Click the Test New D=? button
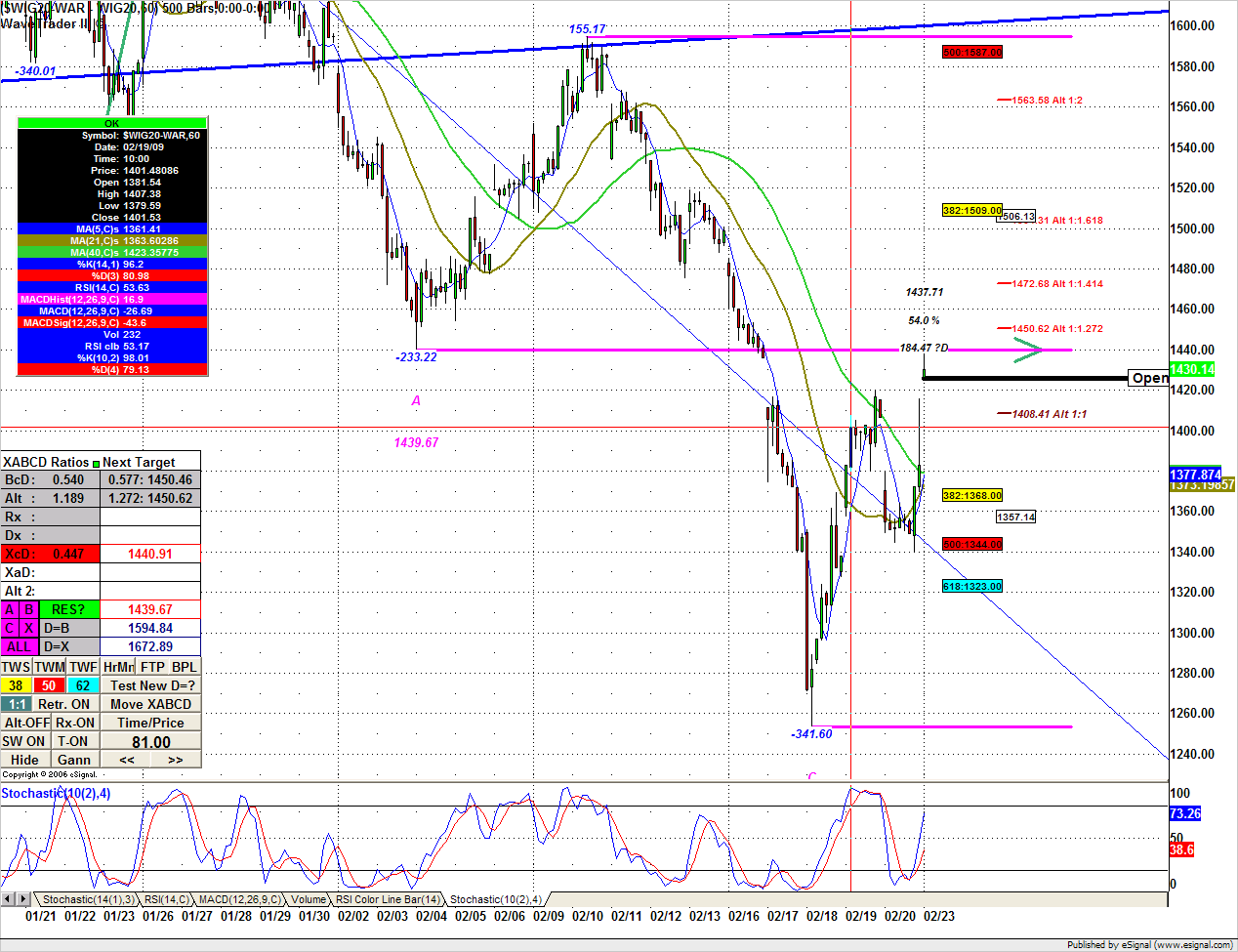The image size is (1238, 952). tap(151, 685)
